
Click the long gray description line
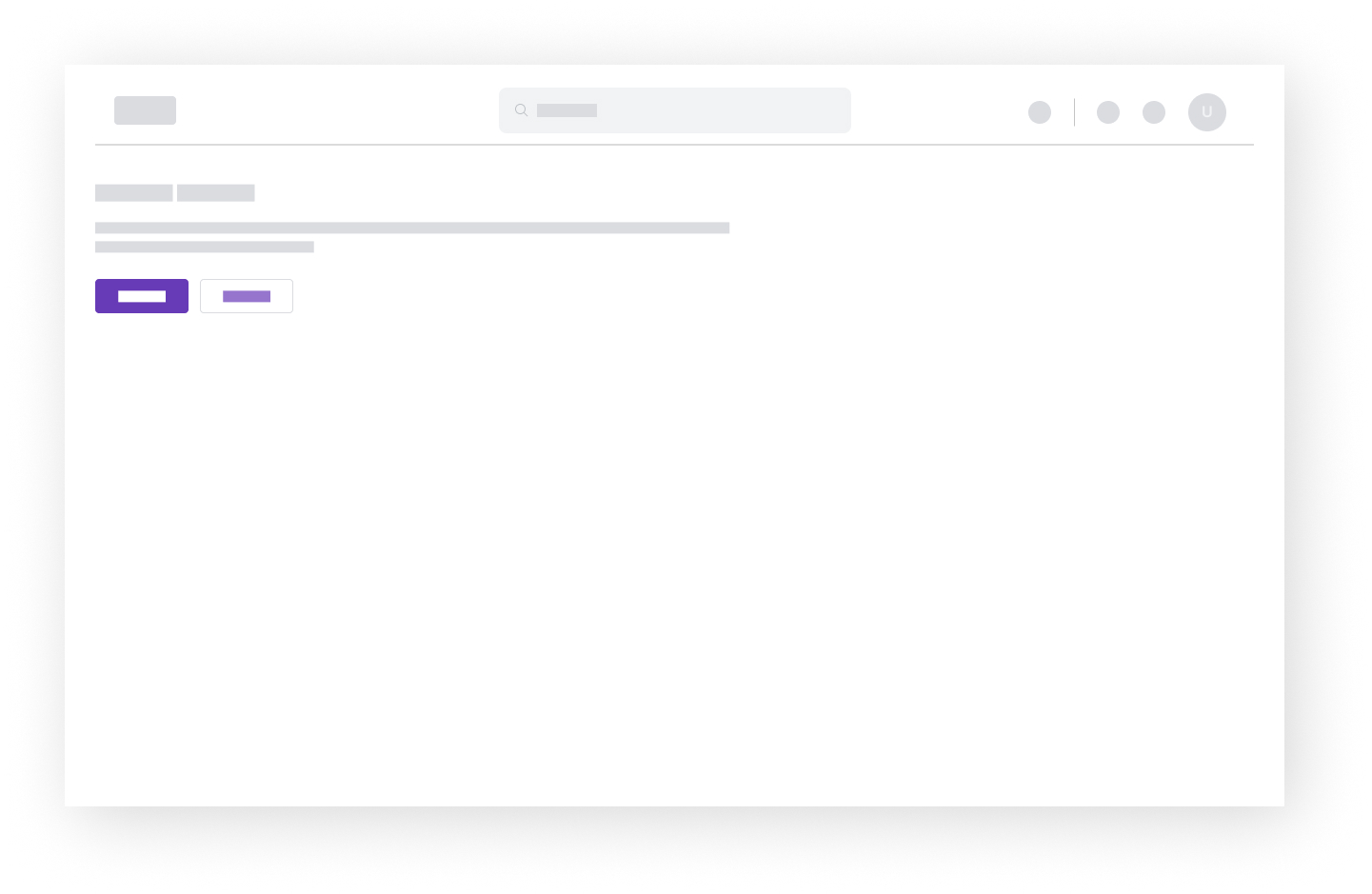point(412,228)
